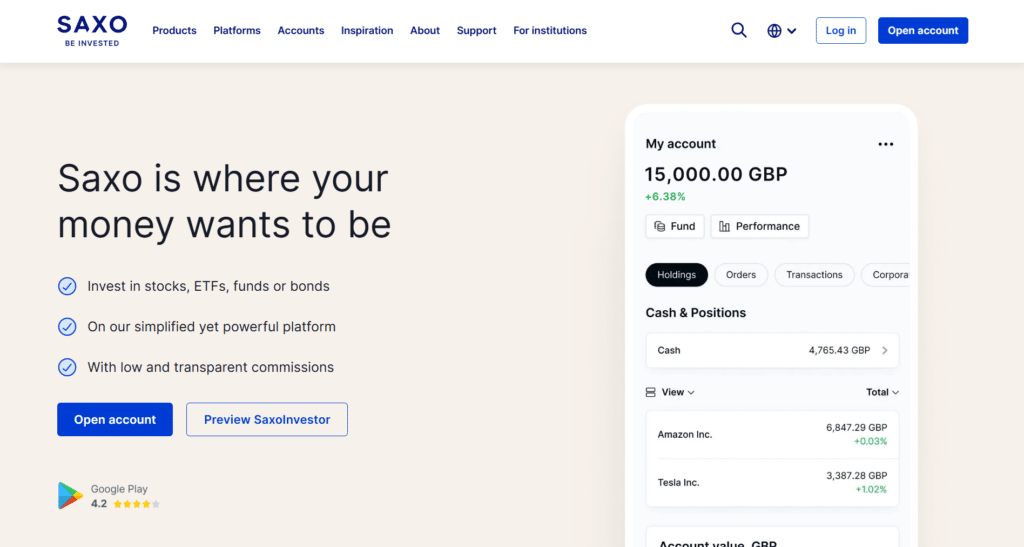
Task: Switch to the Transactions tab
Action: point(814,275)
